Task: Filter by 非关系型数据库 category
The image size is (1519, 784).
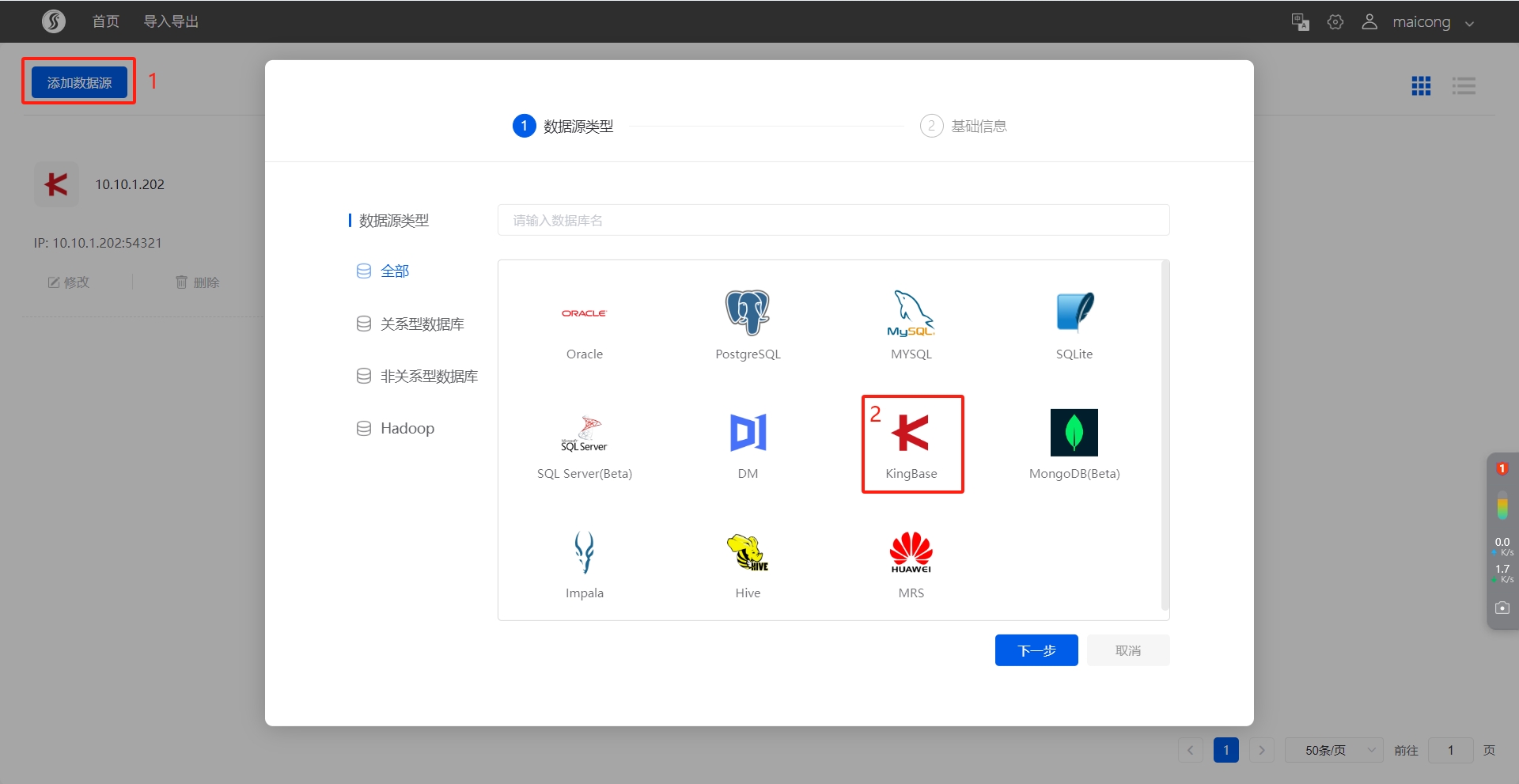Action: (x=417, y=376)
